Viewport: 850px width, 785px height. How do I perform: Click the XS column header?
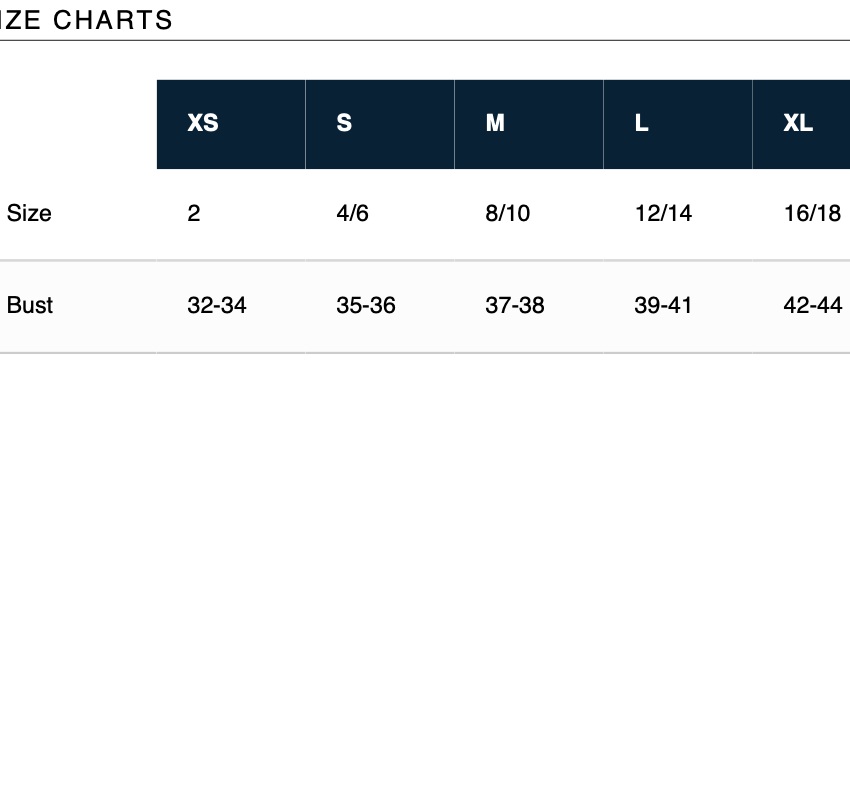[203, 123]
